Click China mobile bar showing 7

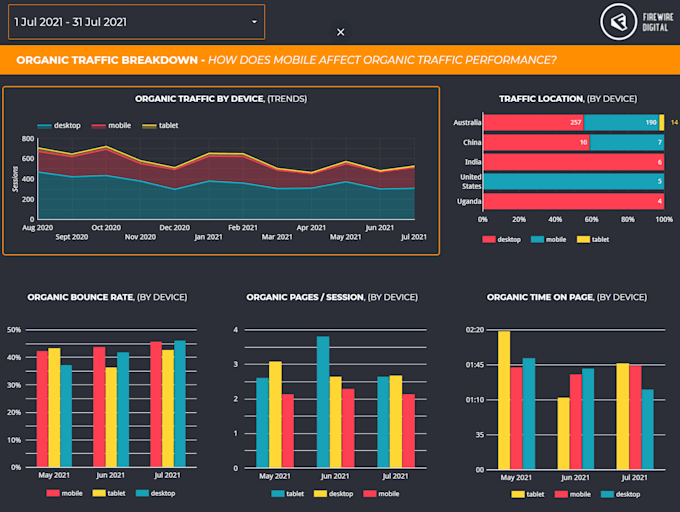[627, 142]
